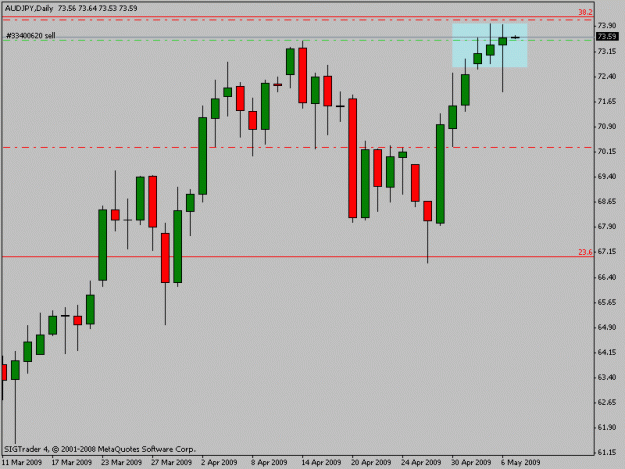625x469 pixels.
Task: Click price axis label 73.90
Action: pyautogui.click(x=607, y=26)
